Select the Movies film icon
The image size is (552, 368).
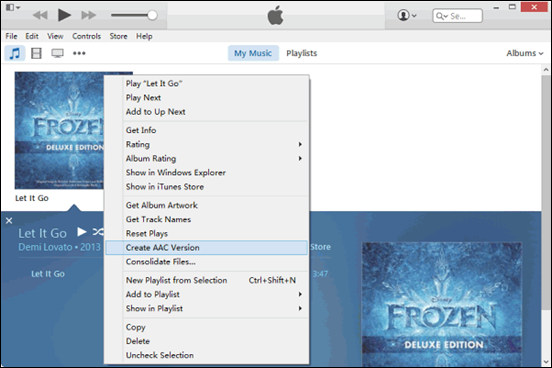click(36, 54)
